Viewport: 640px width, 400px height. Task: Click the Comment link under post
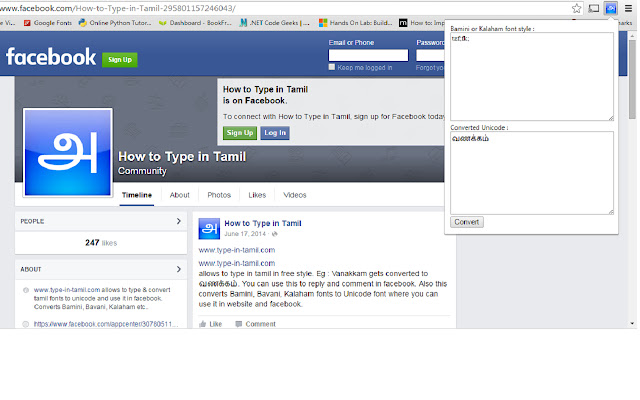coord(260,324)
